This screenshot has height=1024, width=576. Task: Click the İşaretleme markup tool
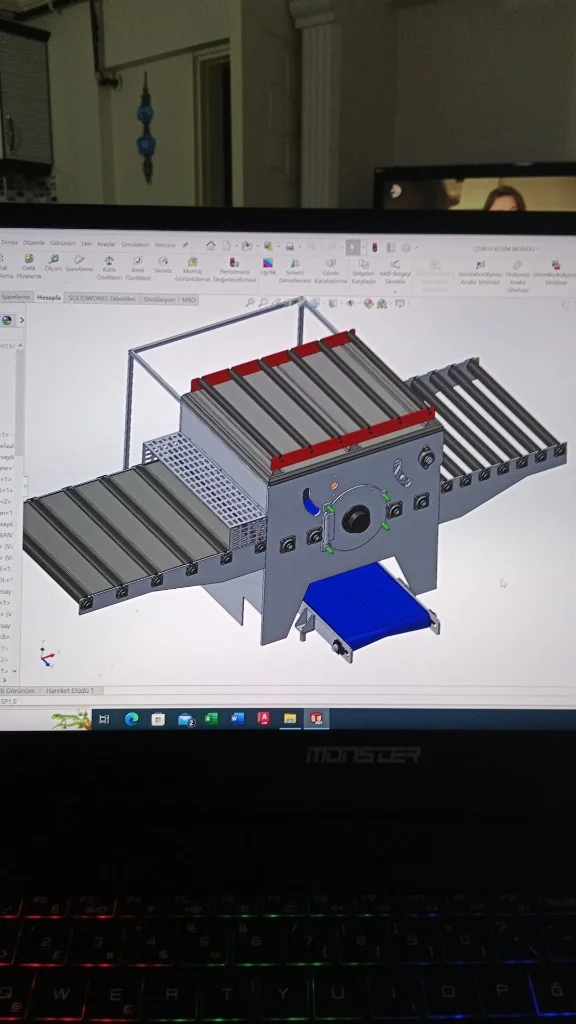[x=80, y=264]
